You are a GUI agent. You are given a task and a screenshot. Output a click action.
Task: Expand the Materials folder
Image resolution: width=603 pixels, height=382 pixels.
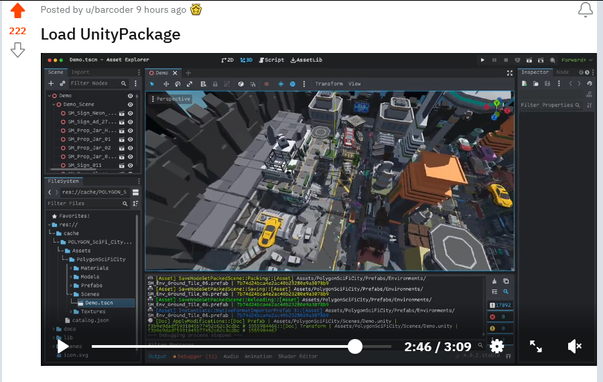71,268
